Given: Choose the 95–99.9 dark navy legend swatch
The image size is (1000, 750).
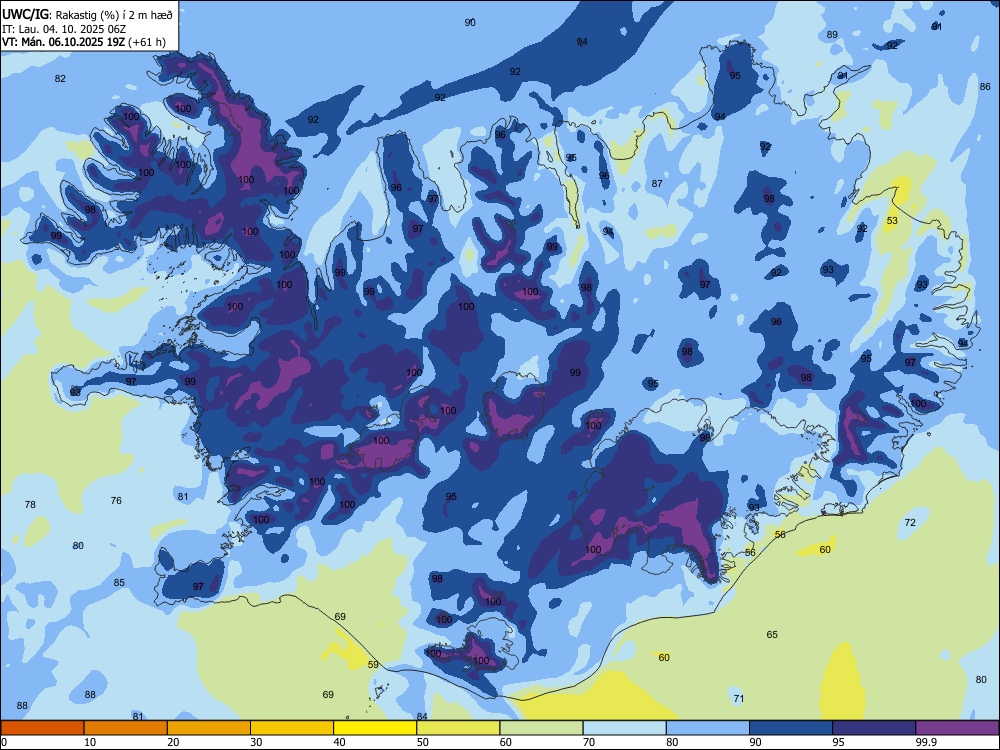Looking at the screenshot, I should (x=874, y=728).
